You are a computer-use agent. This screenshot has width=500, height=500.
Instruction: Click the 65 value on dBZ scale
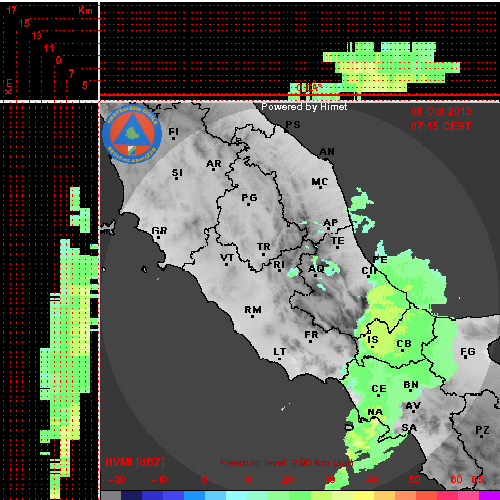[x=477, y=480]
